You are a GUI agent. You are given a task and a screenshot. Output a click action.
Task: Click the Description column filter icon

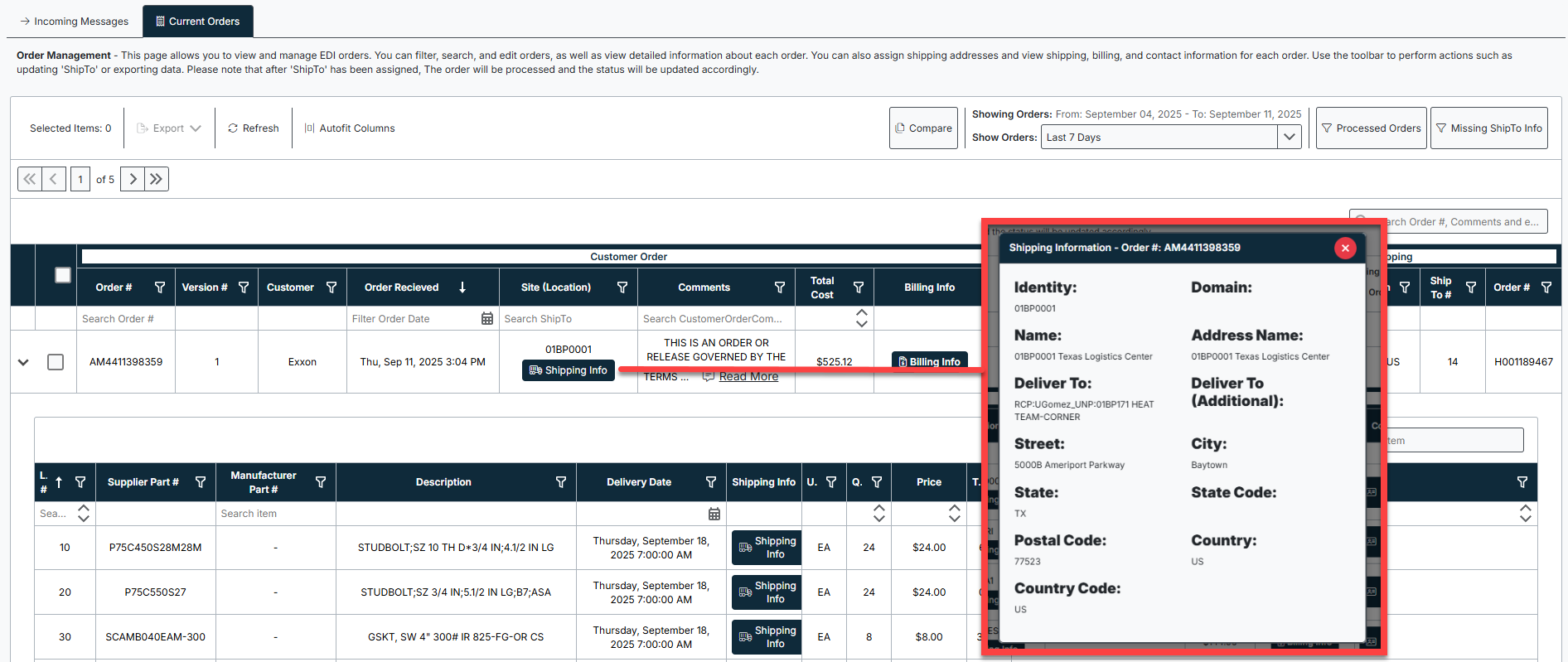click(x=561, y=482)
